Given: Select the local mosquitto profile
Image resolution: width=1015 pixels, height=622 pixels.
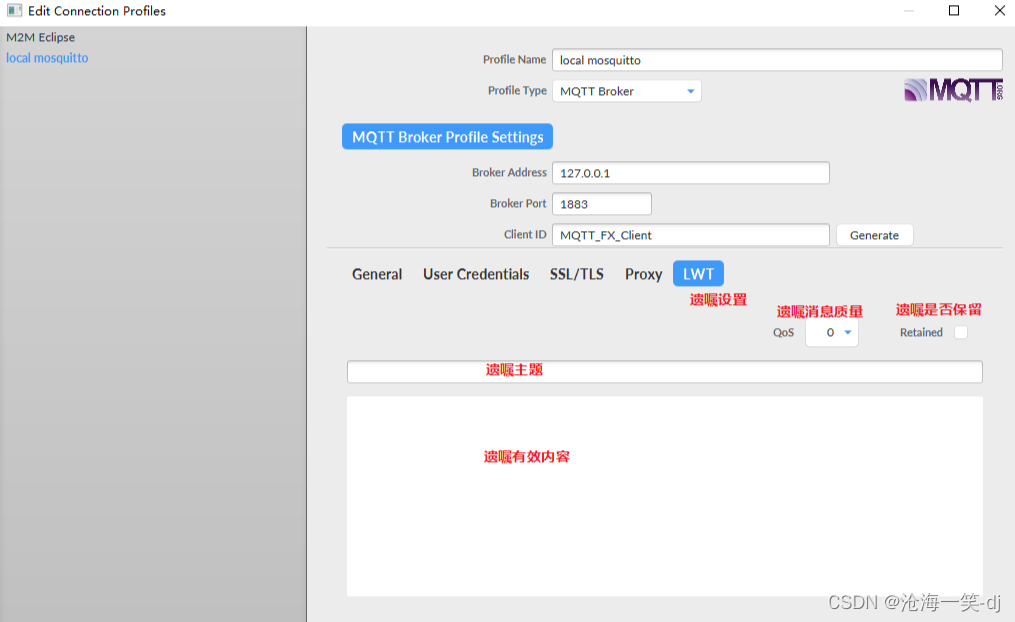Looking at the screenshot, I should point(47,58).
